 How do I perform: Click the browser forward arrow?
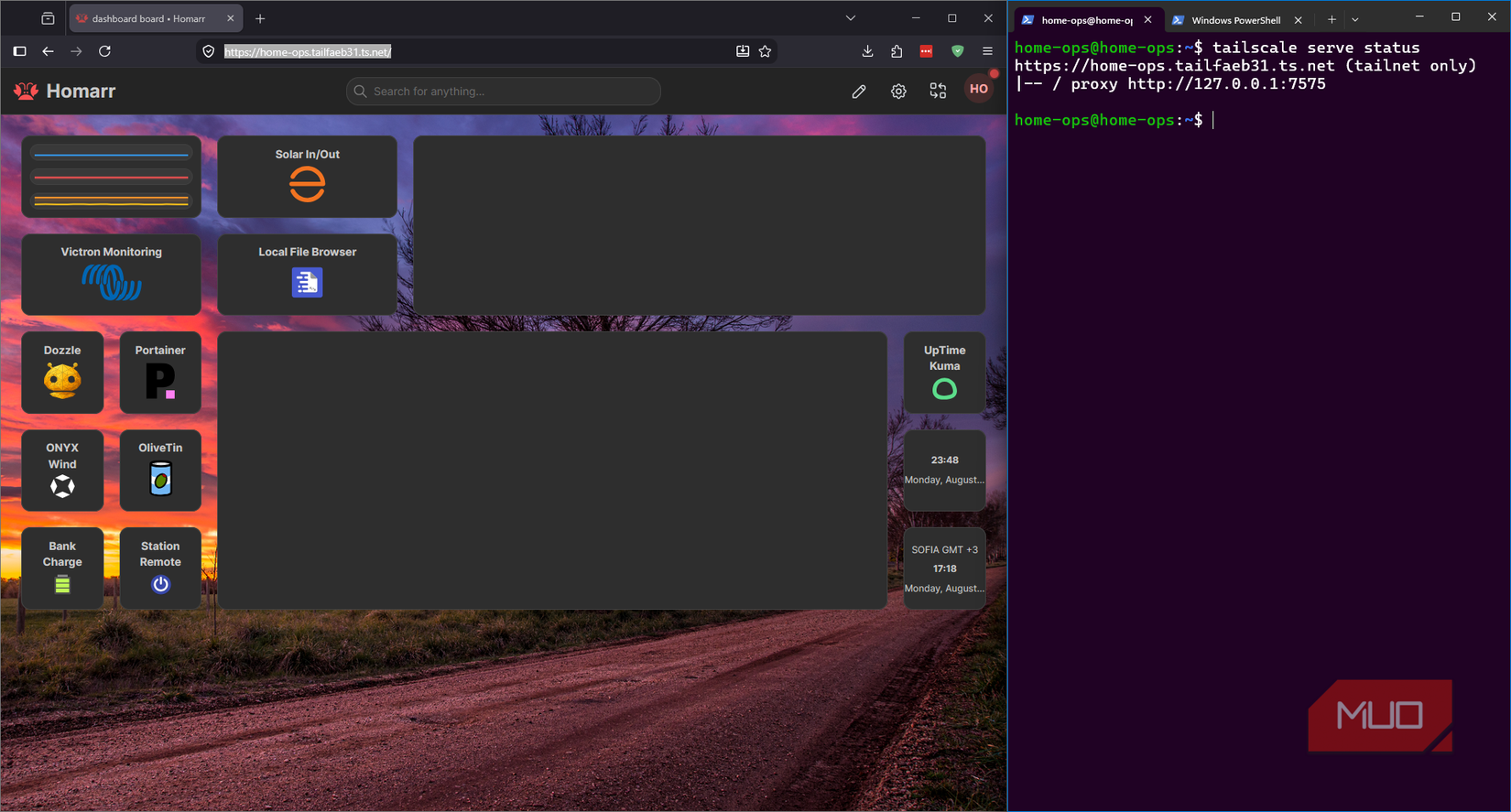pyautogui.click(x=76, y=51)
